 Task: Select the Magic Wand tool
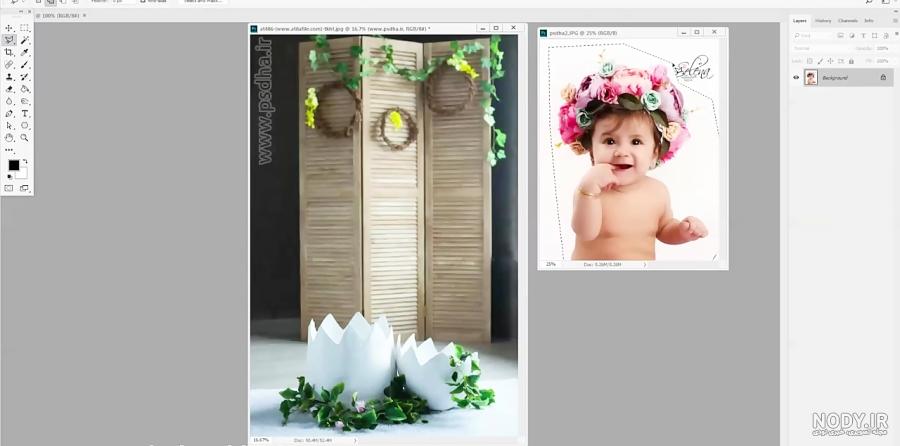tap(25, 40)
